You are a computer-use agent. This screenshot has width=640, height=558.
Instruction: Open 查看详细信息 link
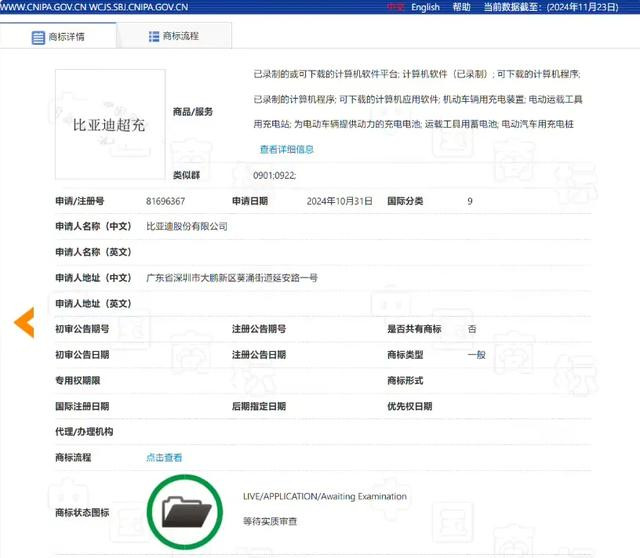coord(287,149)
